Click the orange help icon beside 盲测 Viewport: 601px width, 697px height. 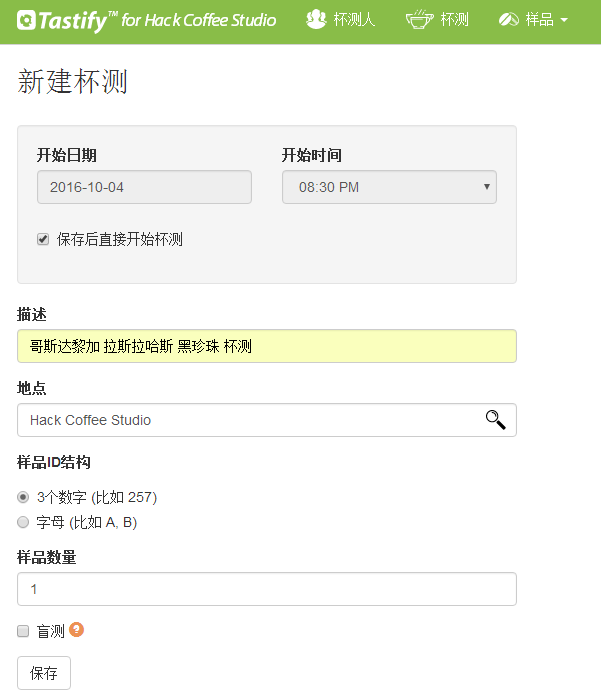pyautogui.click(x=76, y=629)
